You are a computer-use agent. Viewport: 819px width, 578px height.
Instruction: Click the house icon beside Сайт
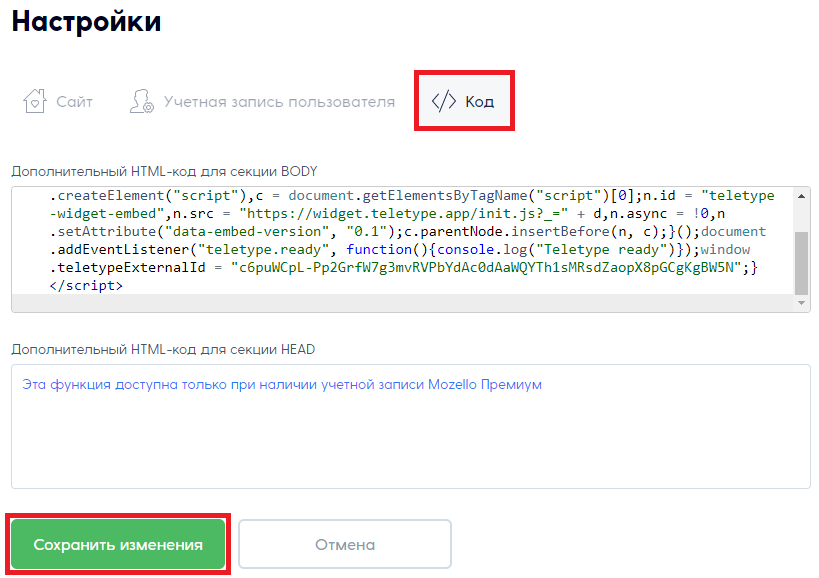(x=34, y=101)
